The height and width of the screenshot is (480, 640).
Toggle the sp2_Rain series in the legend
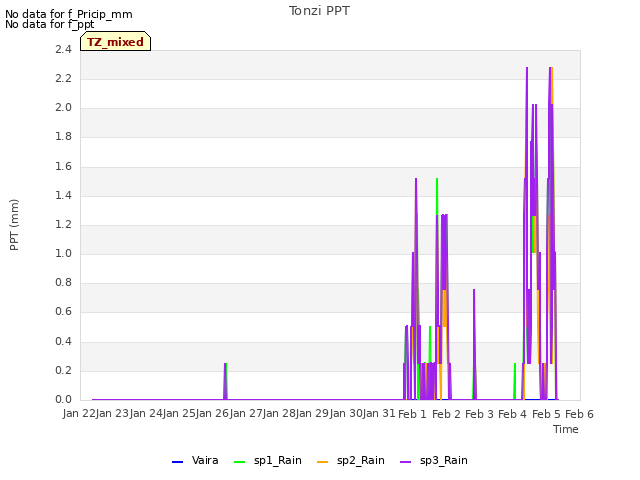(351, 460)
